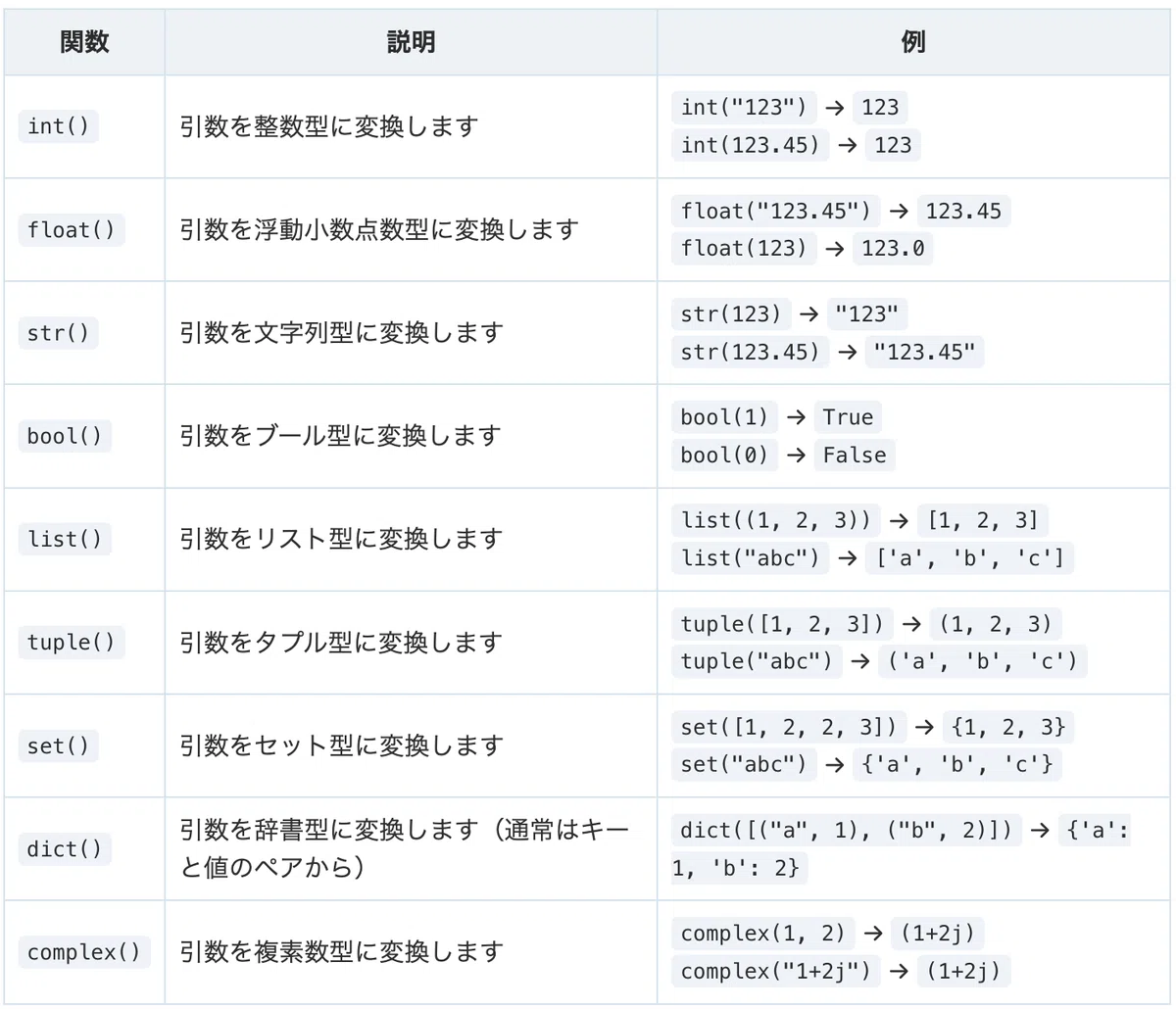
Task: Click the bool(0) example snippet
Action: click(724, 455)
